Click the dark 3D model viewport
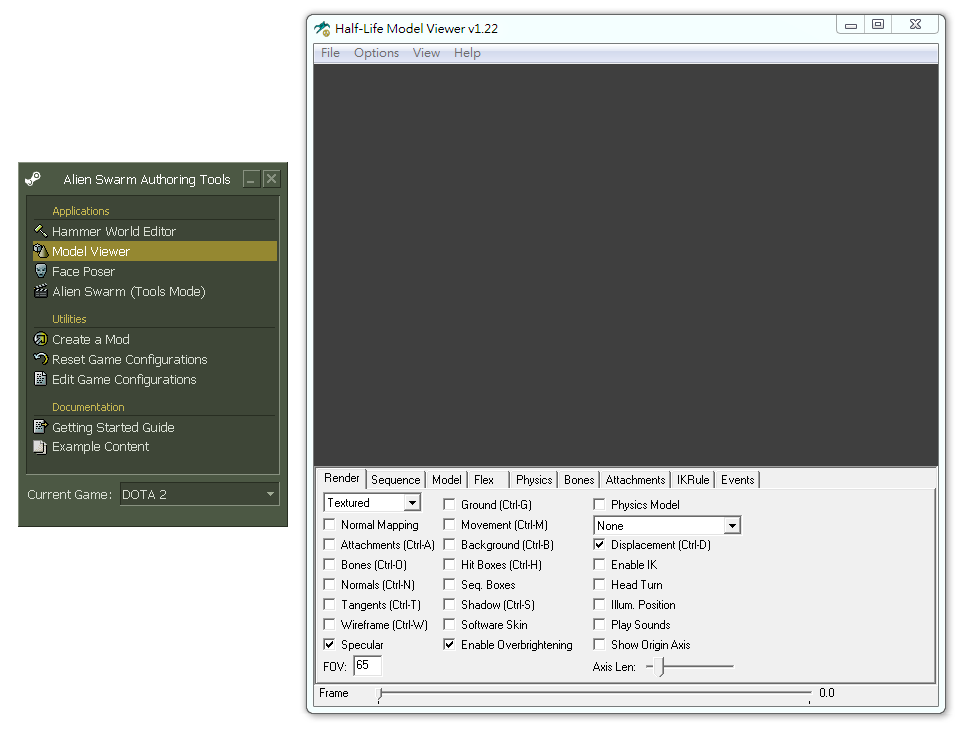967x730 pixels. (625, 265)
